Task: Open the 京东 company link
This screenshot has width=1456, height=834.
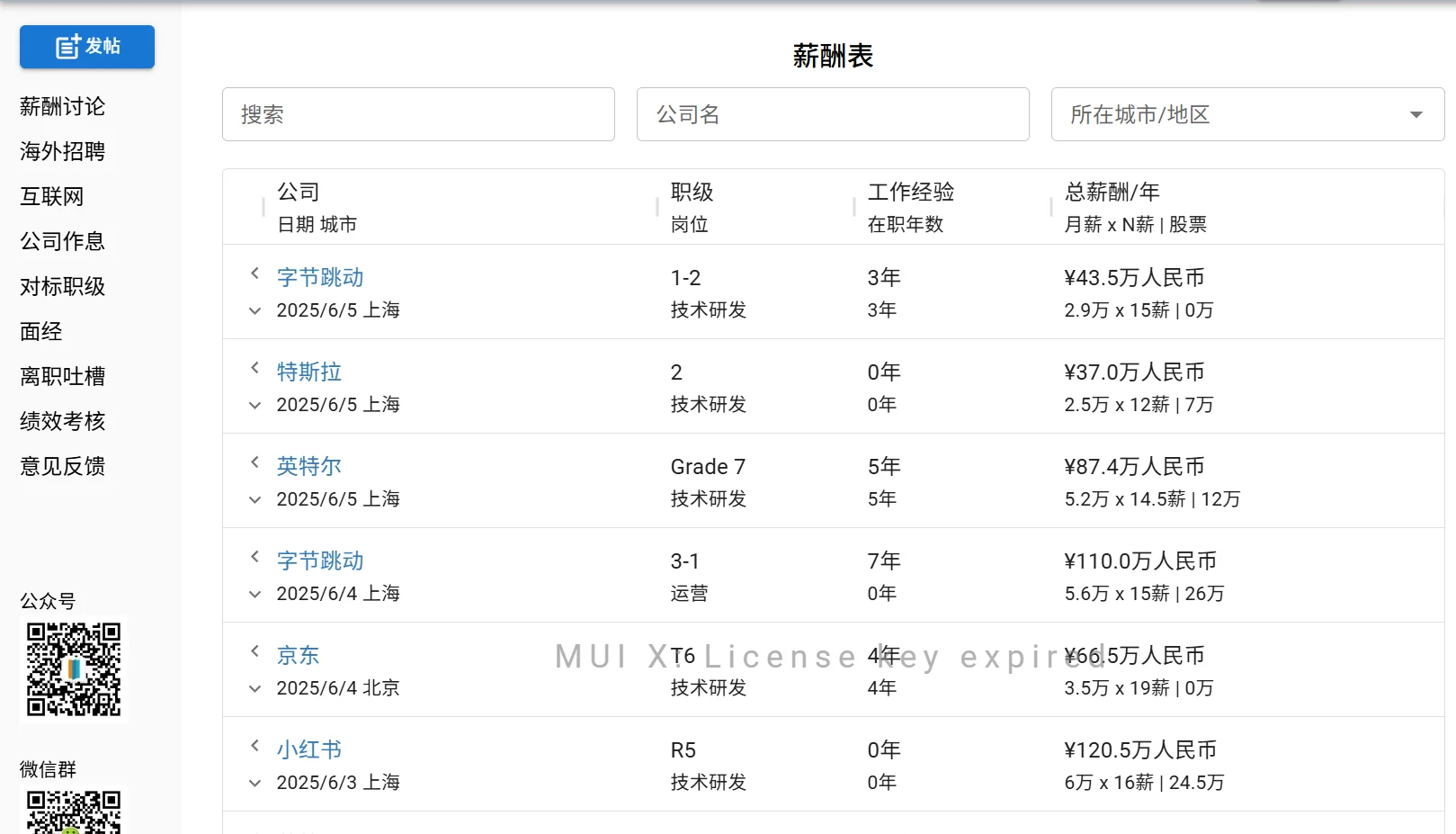Action: (x=299, y=655)
